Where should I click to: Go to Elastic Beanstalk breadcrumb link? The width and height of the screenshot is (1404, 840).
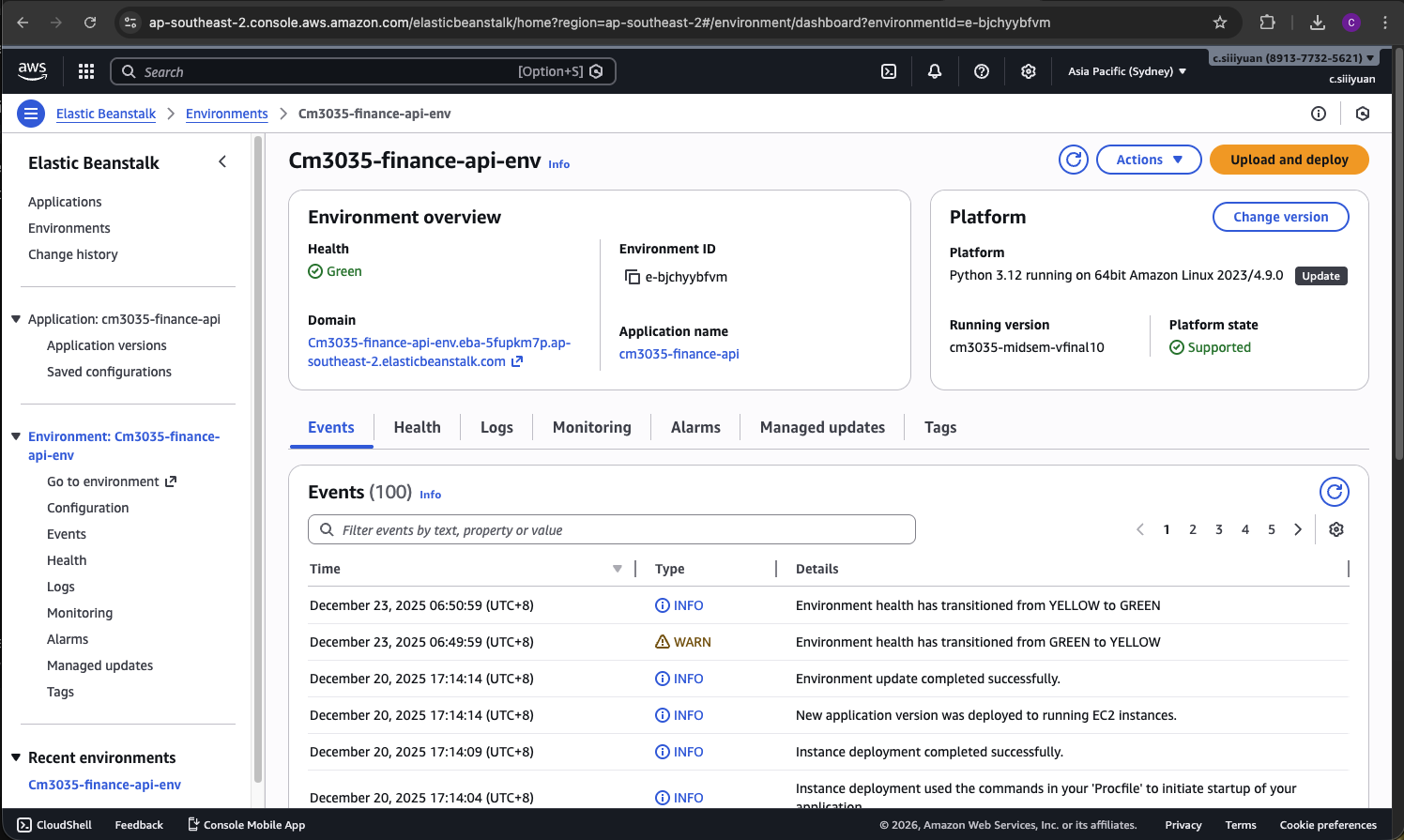(x=106, y=114)
